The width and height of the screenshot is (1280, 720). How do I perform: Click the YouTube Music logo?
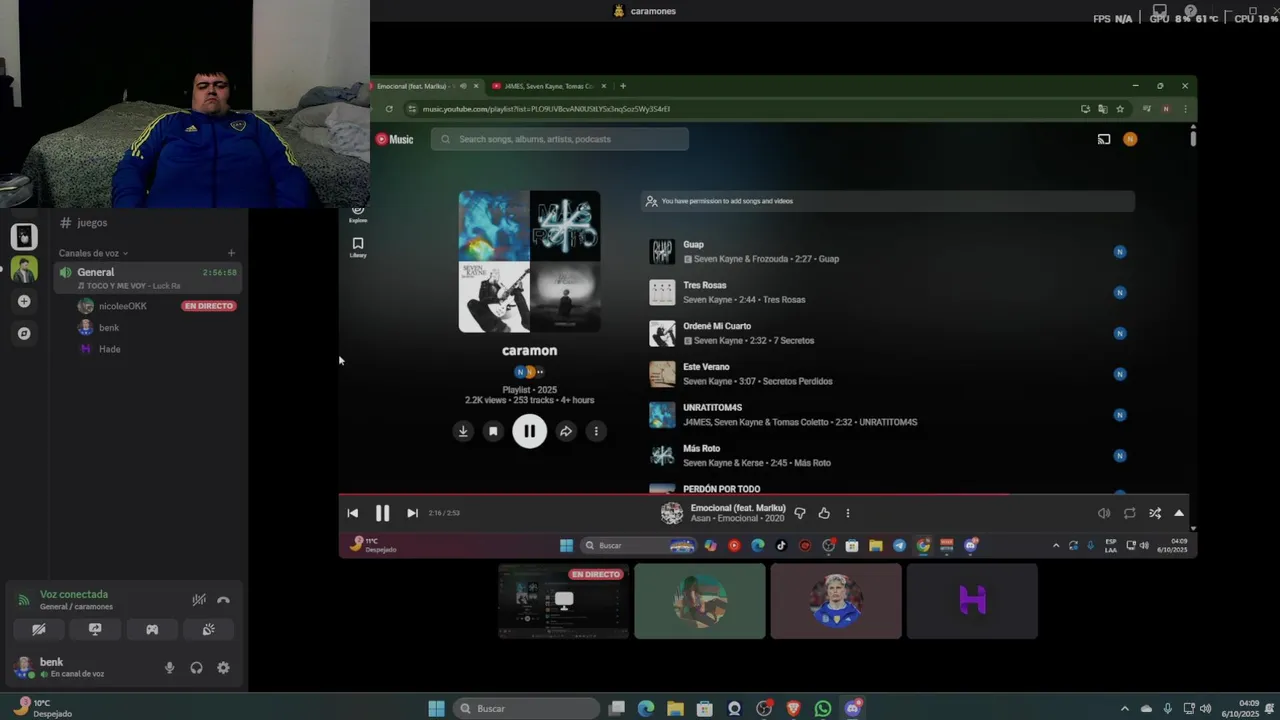click(x=394, y=139)
